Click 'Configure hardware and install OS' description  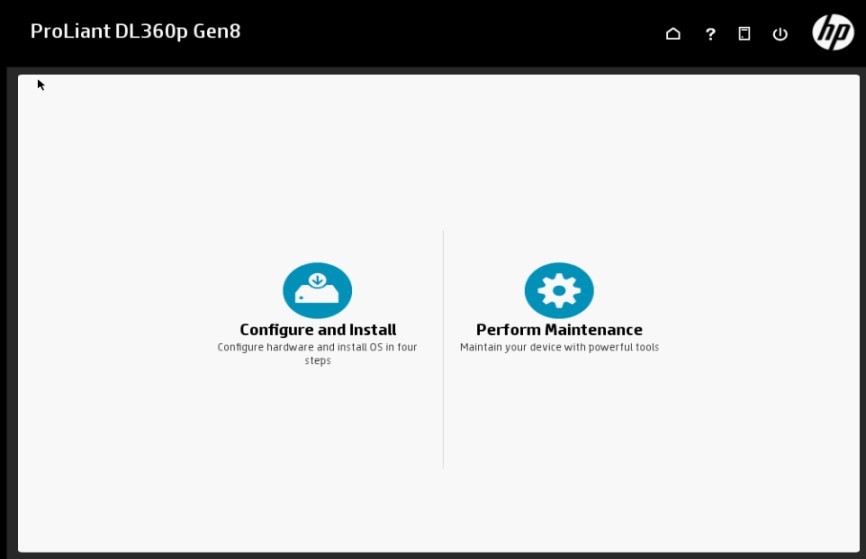317,348
